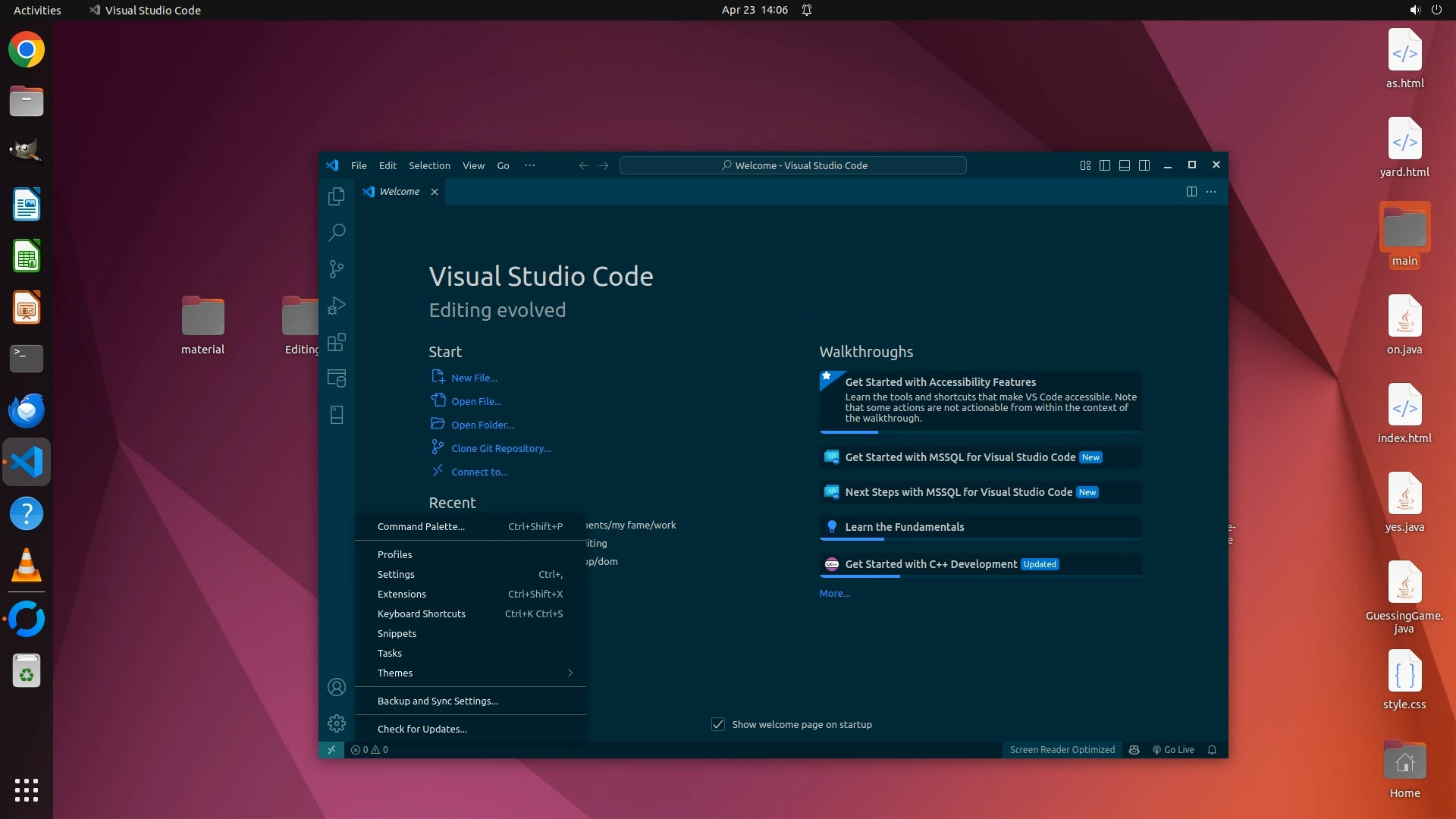Open Run and Debug view
Viewport: 1456px width, 819px height.
click(x=337, y=306)
